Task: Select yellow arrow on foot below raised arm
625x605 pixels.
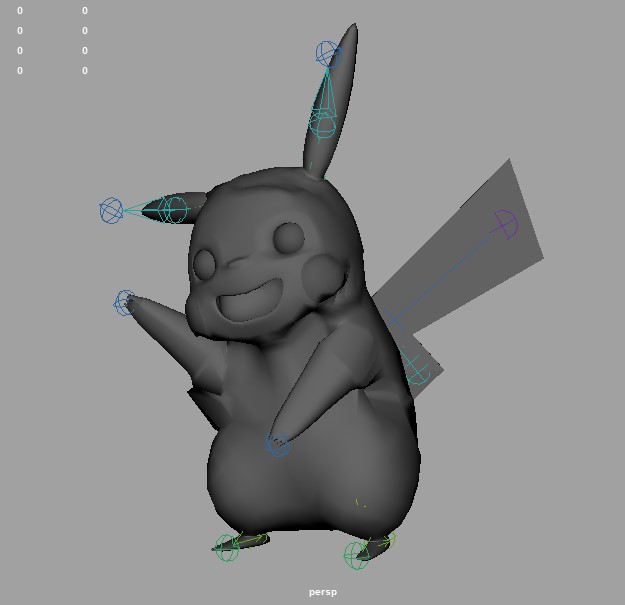Action: (250, 540)
